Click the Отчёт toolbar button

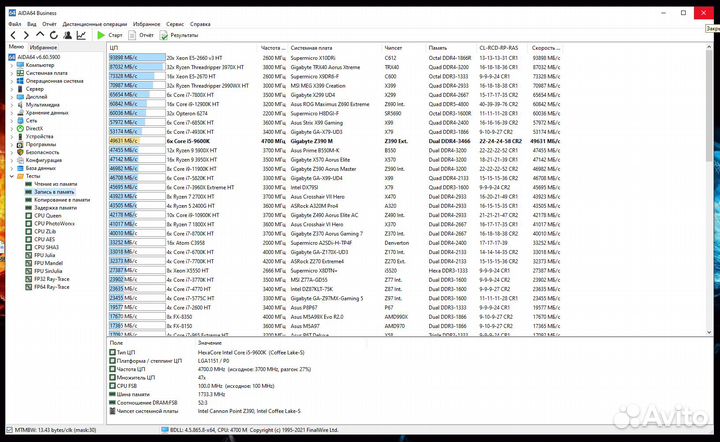click(141, 35)
